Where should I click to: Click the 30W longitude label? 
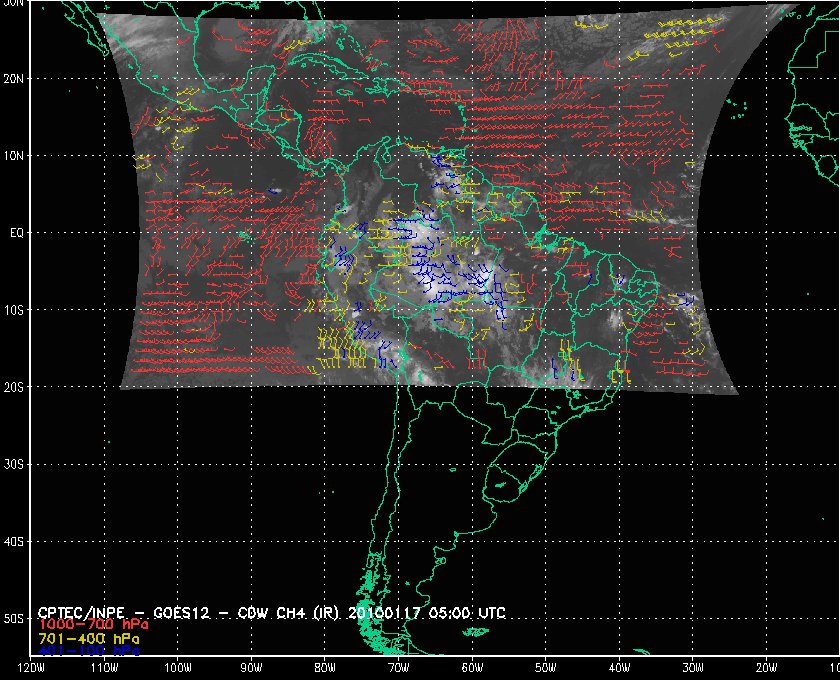[693, 668]
